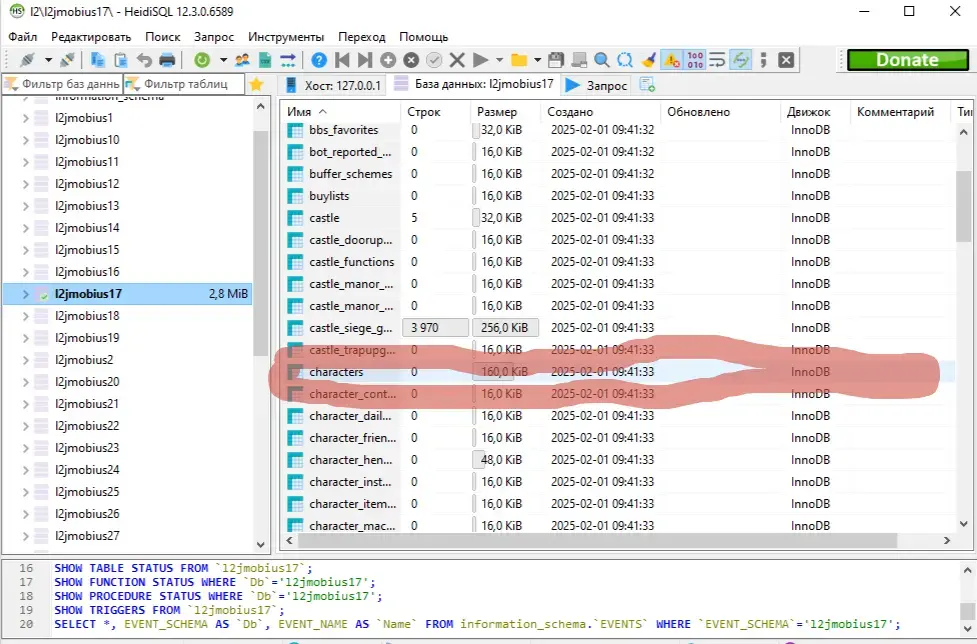Expand the l2jmobius17 database node
The image size is (977, 644).
tap(26, 294)
